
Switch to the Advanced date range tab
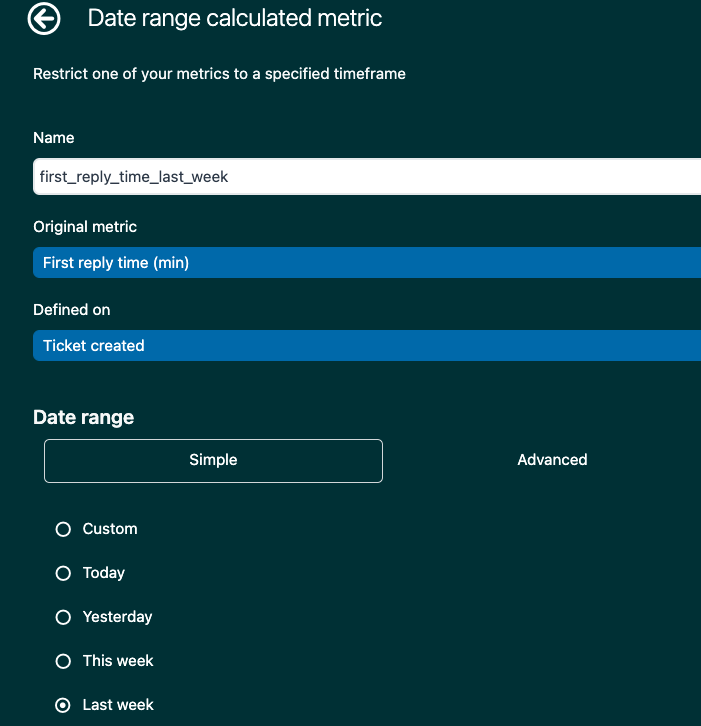[x=552, y=461]
